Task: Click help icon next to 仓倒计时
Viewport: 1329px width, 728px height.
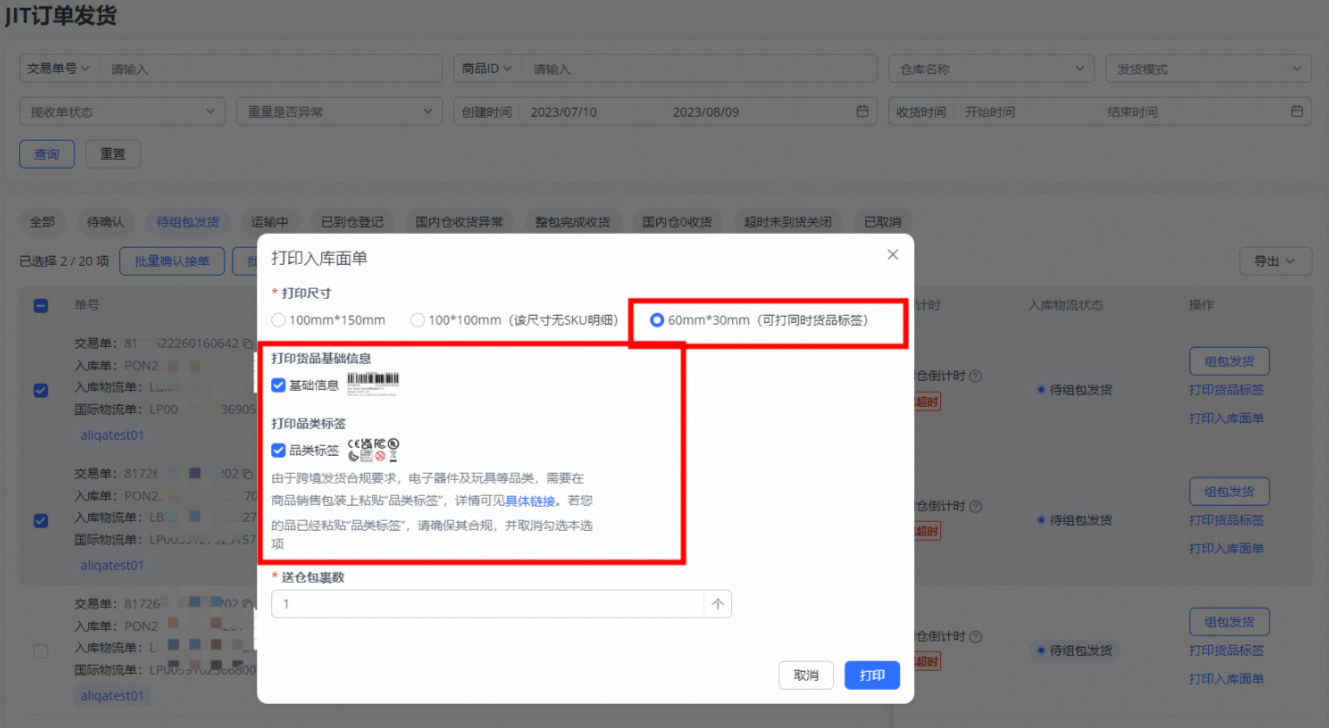Action: tap(975, 377)
